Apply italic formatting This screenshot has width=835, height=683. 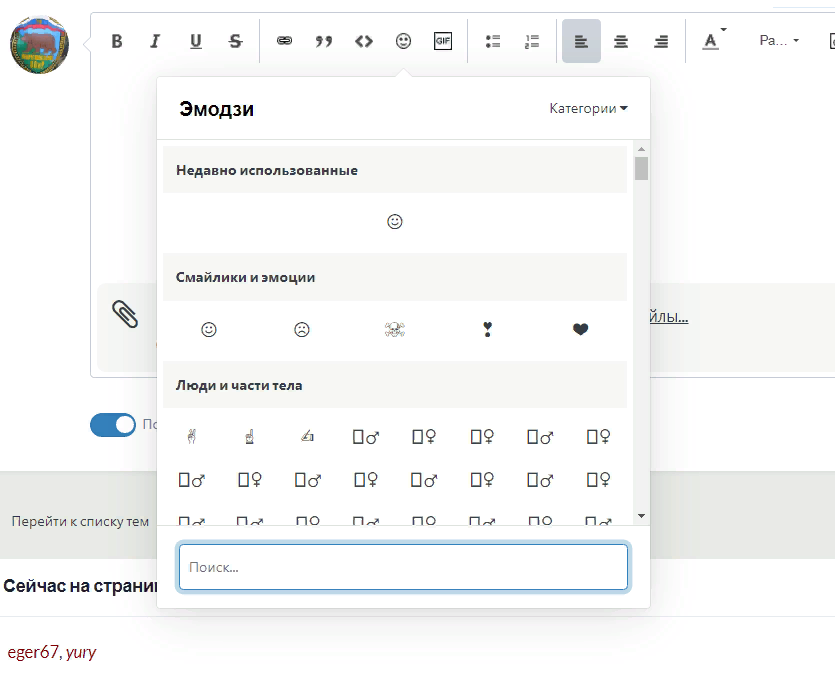pos(155,41)
